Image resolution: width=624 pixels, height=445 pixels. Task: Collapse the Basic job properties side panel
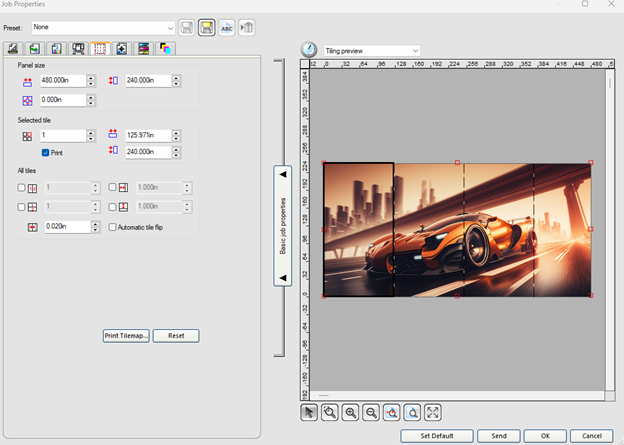point(282,227)
